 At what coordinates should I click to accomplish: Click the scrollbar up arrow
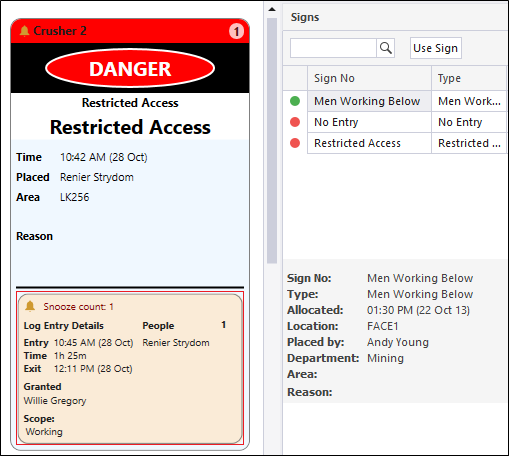[272, 9]
